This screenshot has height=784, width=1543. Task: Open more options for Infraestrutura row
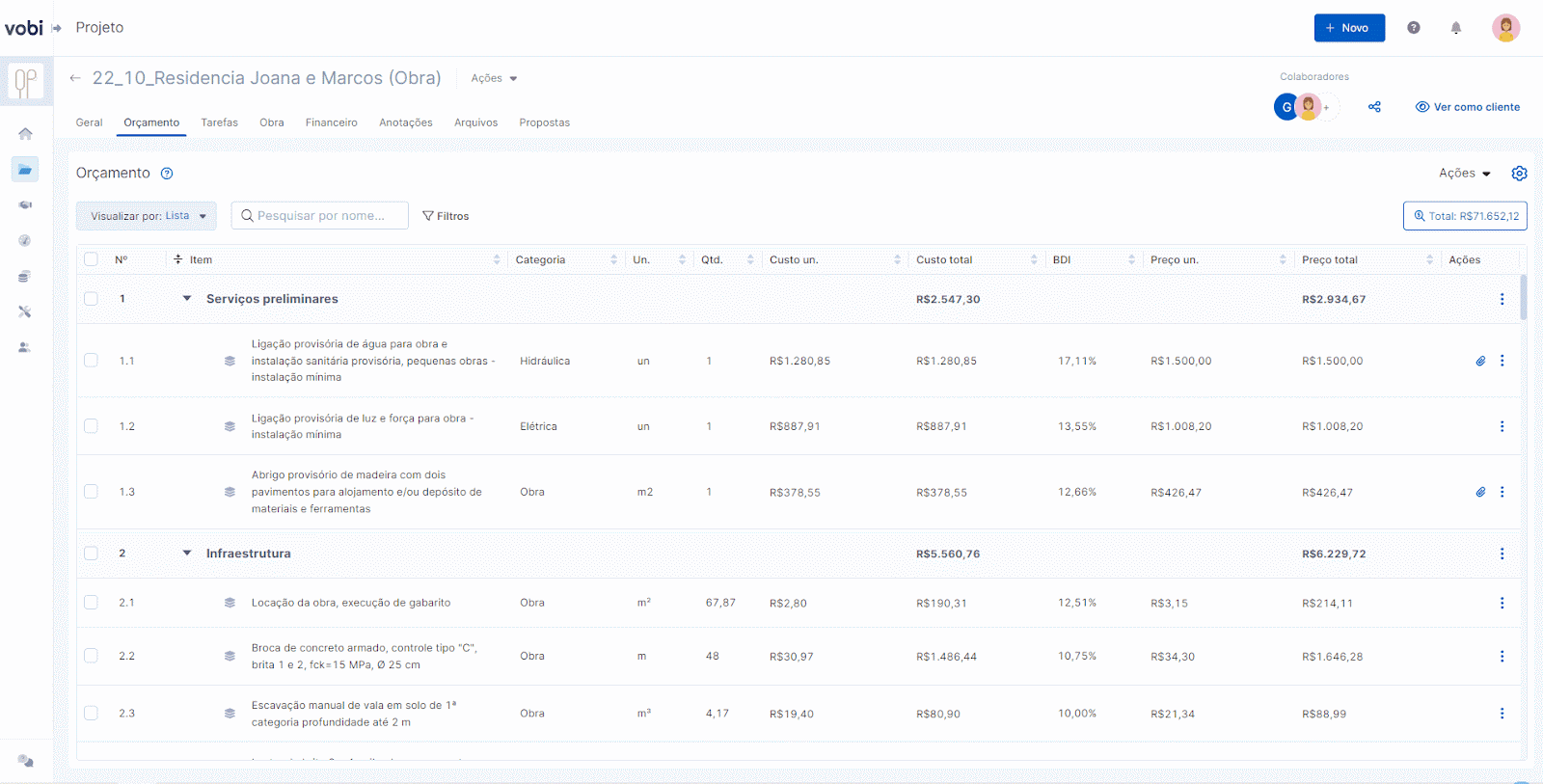click(1502, 554)
